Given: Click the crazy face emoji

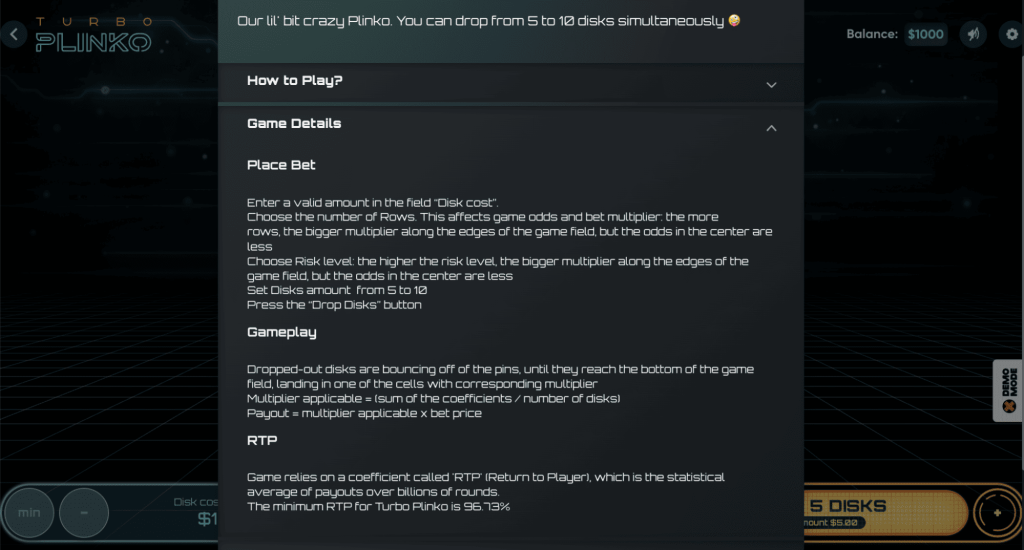Looking at the screenshot, I should [x=735, y=20].
